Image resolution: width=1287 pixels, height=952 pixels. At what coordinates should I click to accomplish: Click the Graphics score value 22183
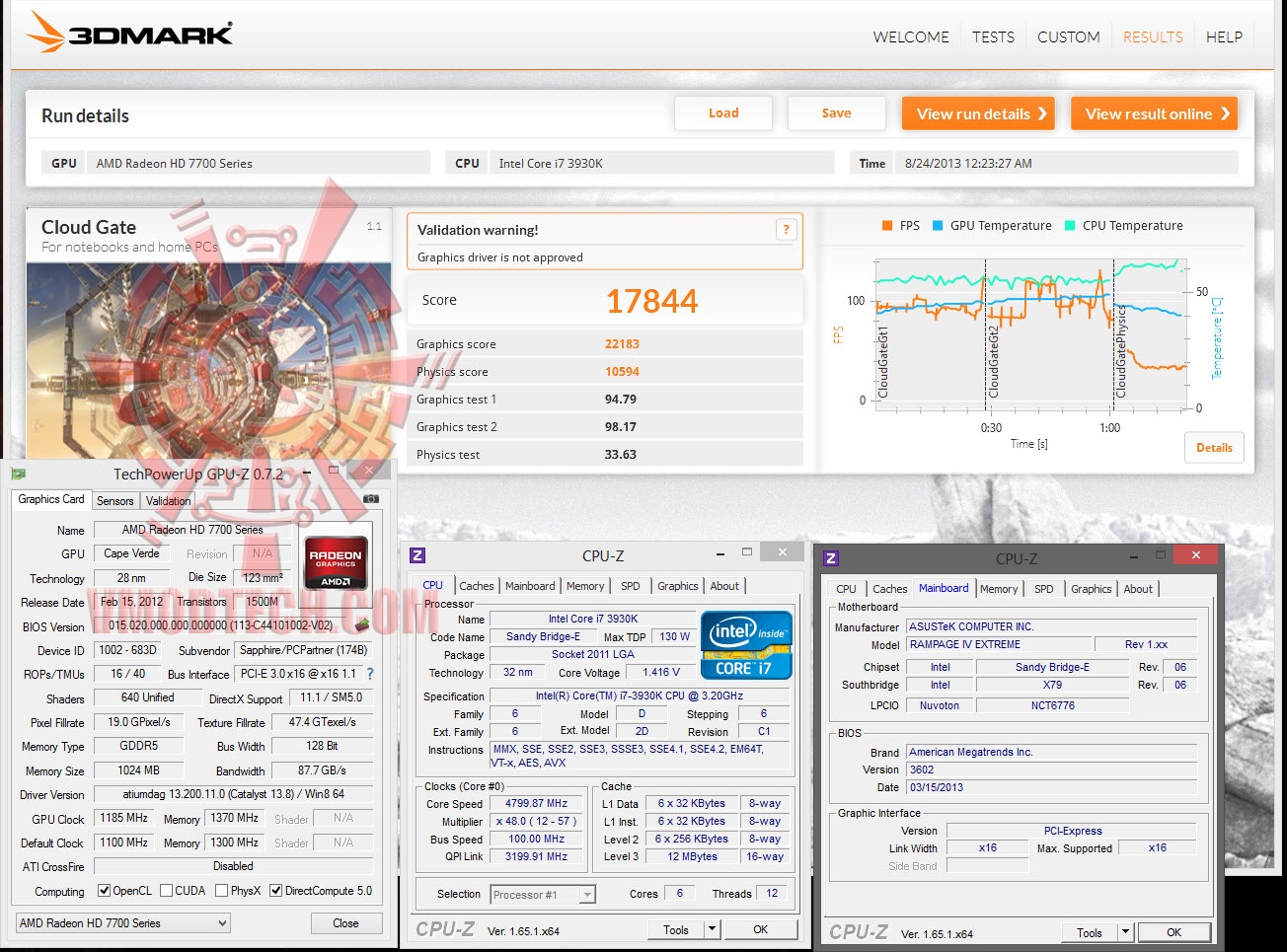[x=622, y=344]
